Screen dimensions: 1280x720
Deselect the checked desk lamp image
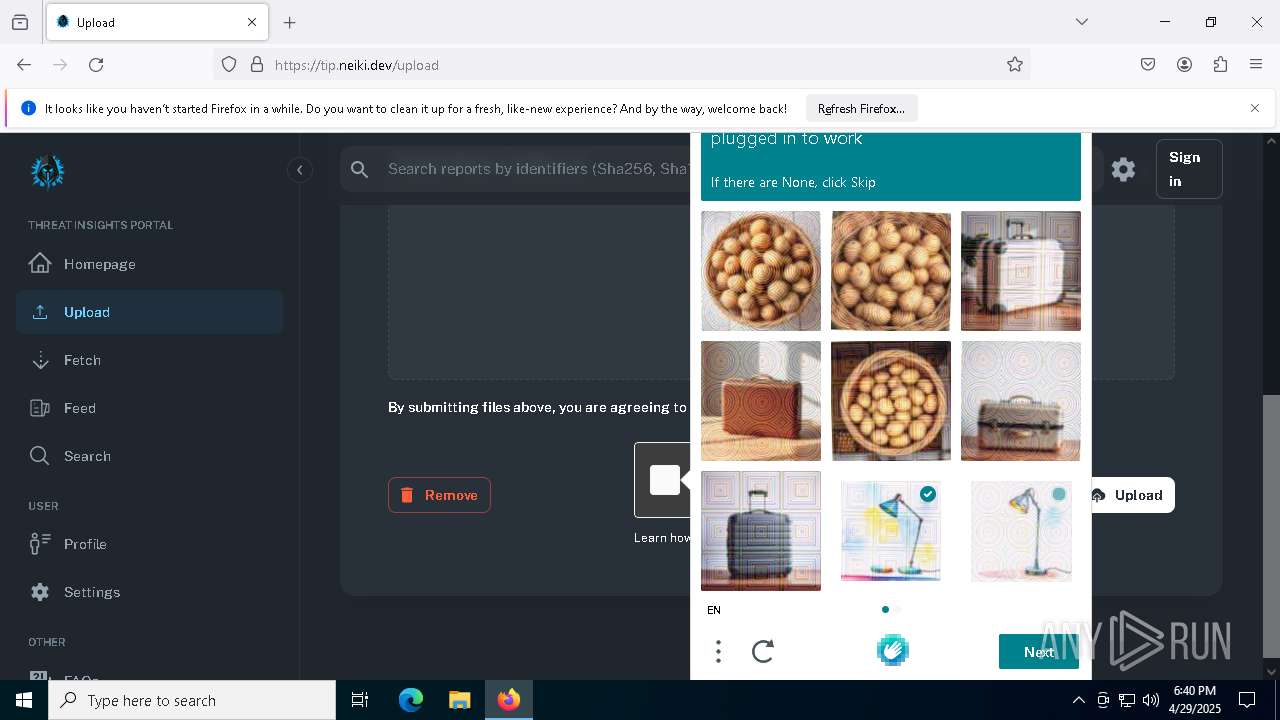click(891, 531)
